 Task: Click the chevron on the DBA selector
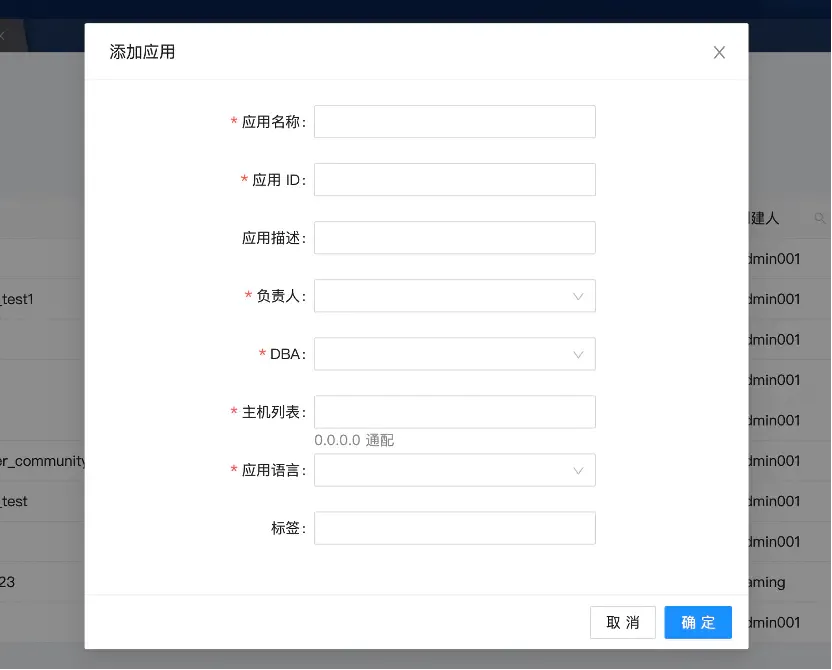578,354
